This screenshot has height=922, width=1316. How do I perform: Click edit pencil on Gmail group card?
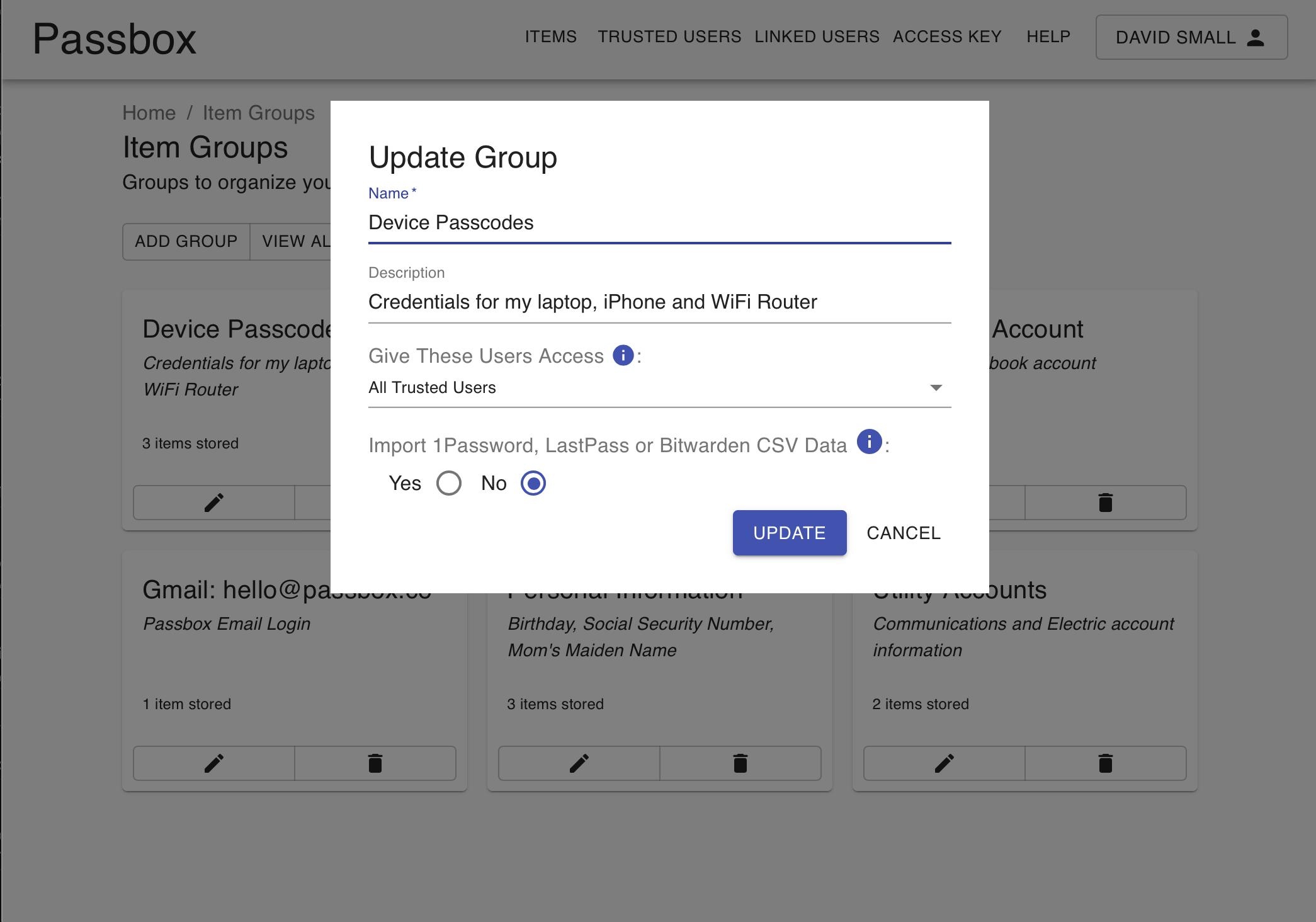[214, 763]
